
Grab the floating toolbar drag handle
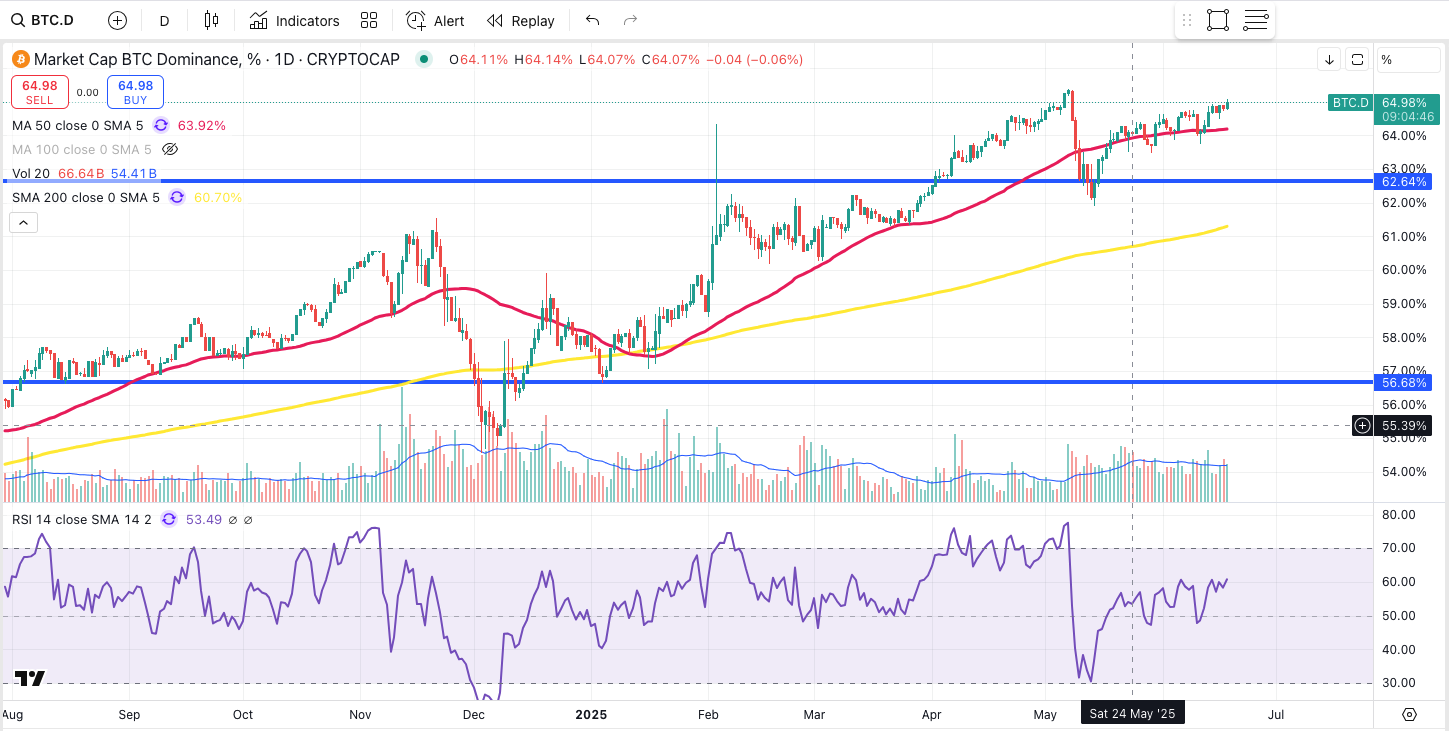point(1187,20)
